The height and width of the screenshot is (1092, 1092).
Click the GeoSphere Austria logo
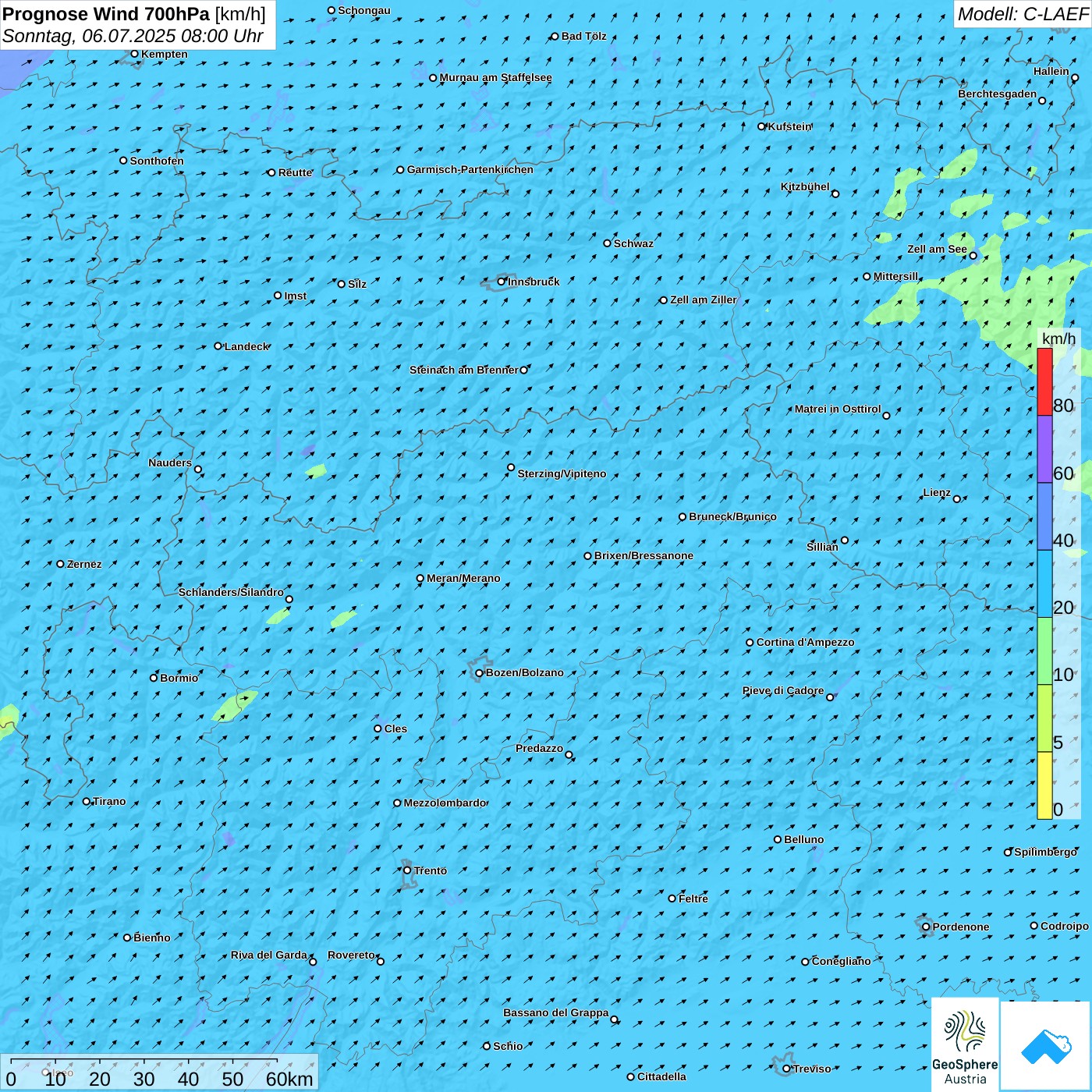pyautogui.click(x=965, y=1044)
